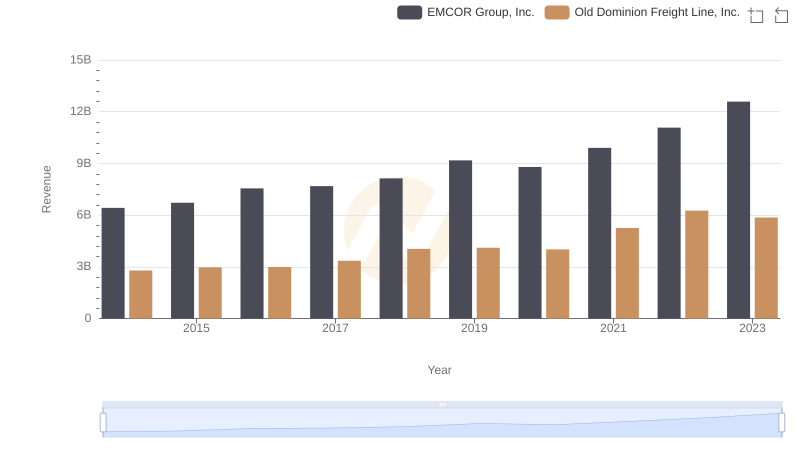Click EMCOR's 2020 revenue bar
The image size is (800, 461).
530,243
